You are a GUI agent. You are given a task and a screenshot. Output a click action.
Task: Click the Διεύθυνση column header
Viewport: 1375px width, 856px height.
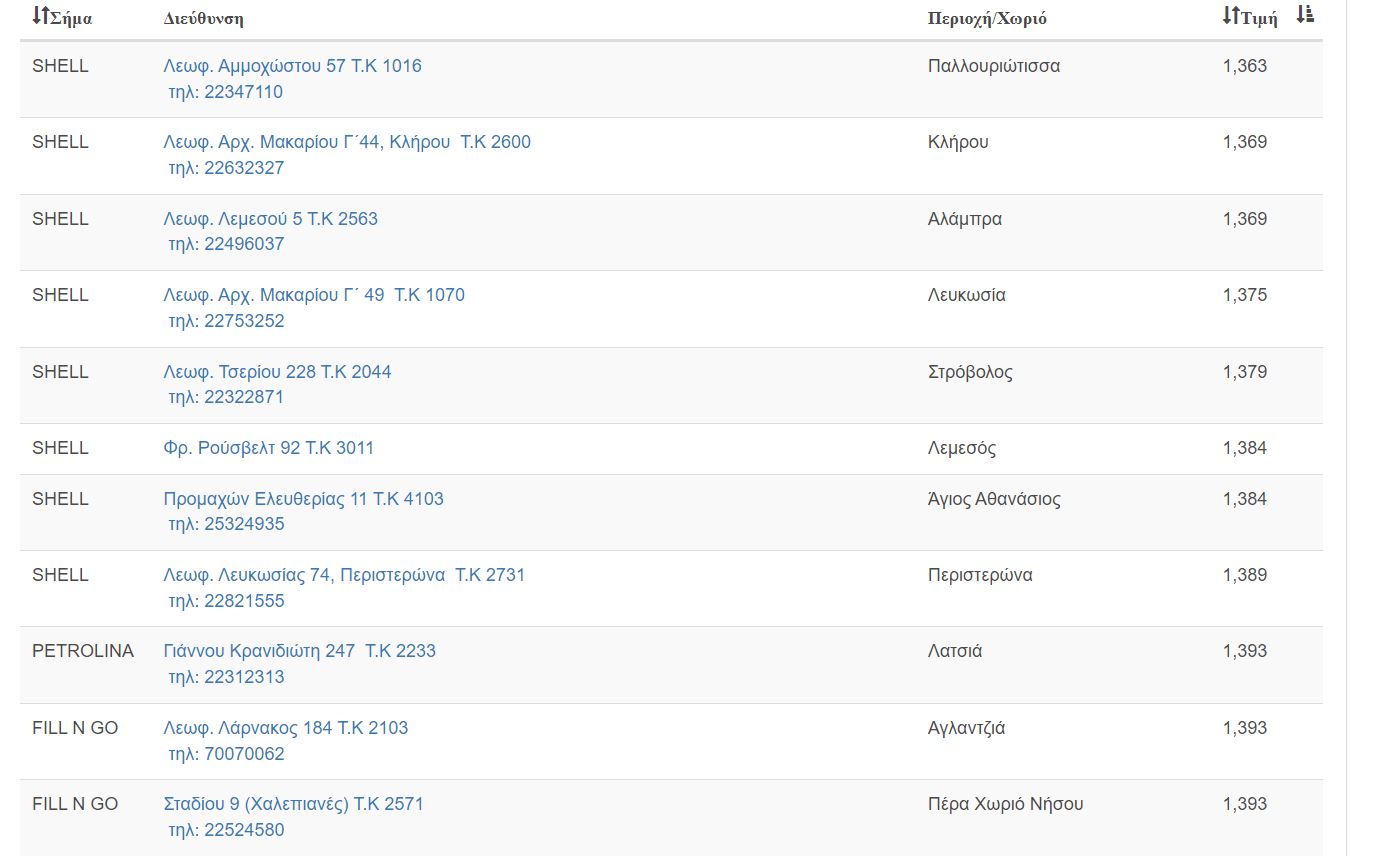(203, 18)
